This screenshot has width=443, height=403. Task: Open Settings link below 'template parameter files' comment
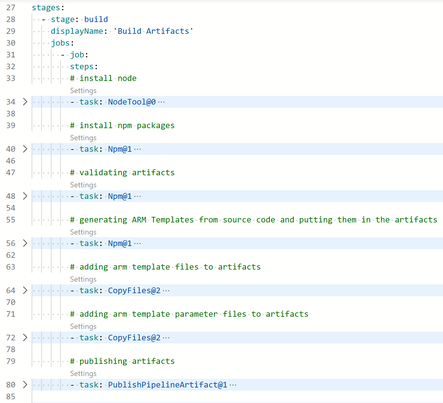pyautogui.click(x=83, y=326)
